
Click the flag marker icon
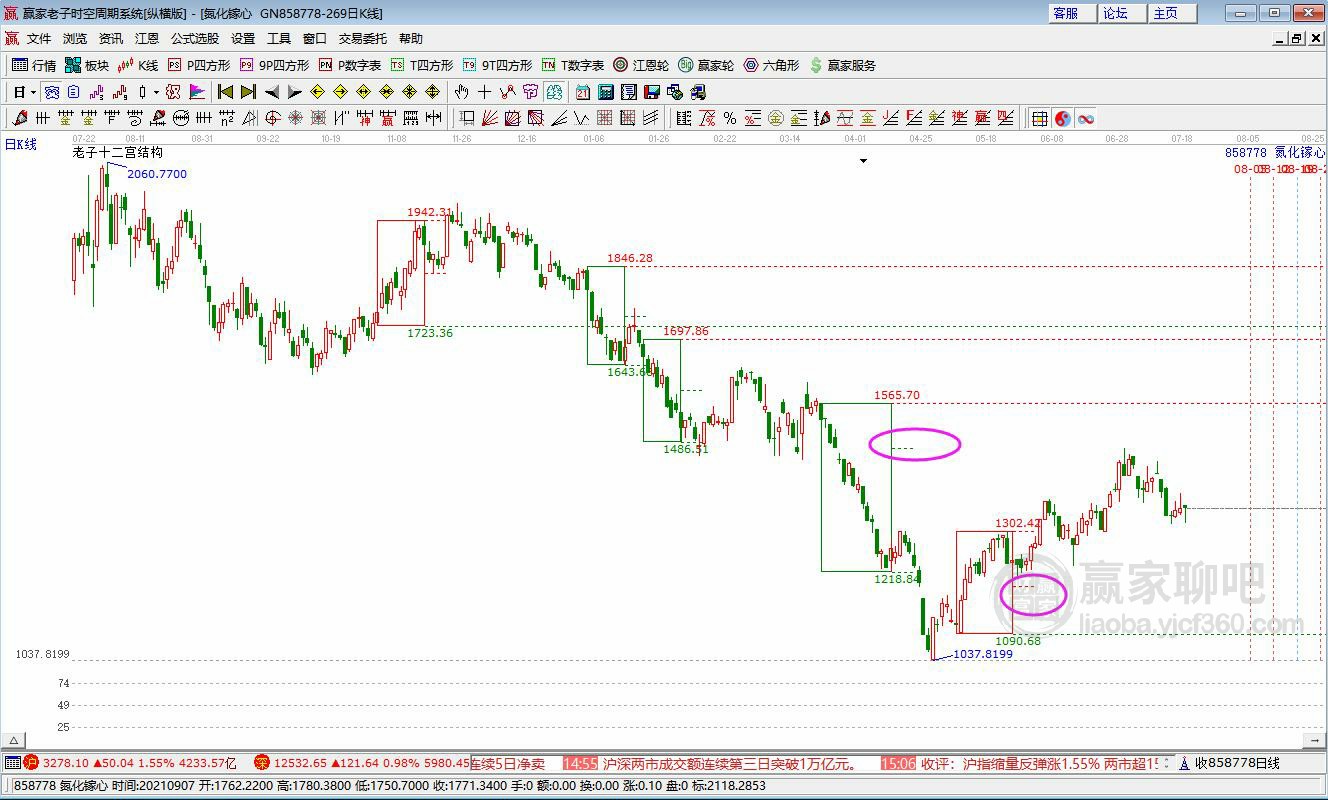click(x=196, y=92)
